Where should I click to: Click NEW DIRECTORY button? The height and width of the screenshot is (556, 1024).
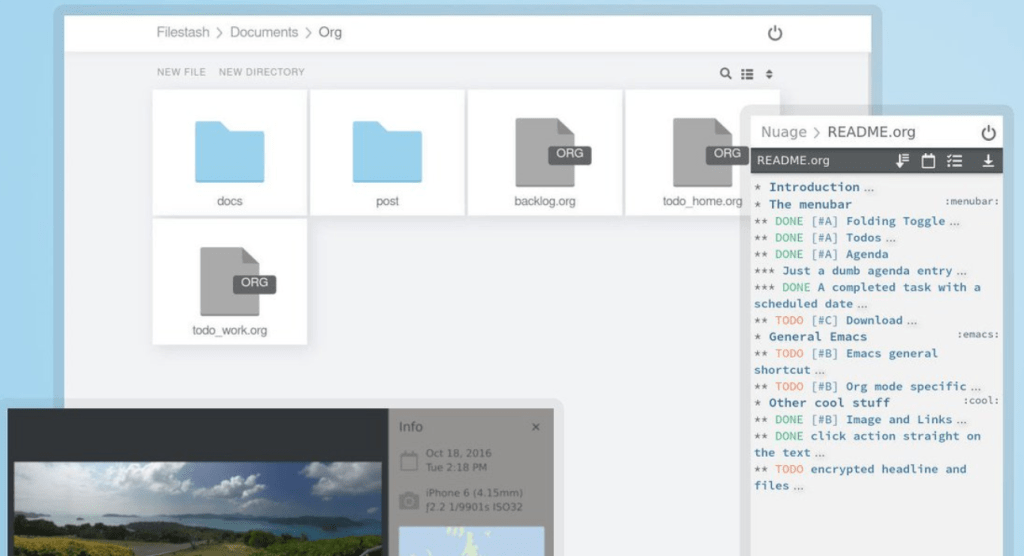(262, 72)
